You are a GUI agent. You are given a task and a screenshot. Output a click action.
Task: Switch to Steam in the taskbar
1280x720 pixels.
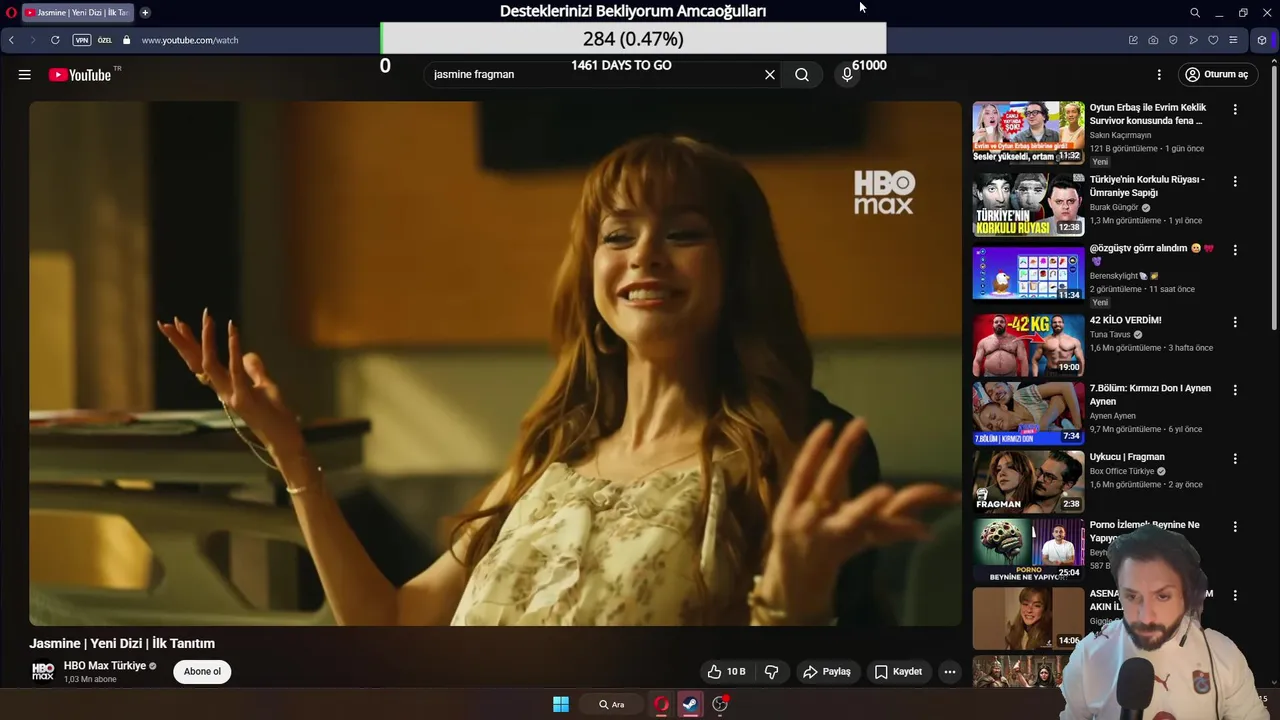point(690,704)
